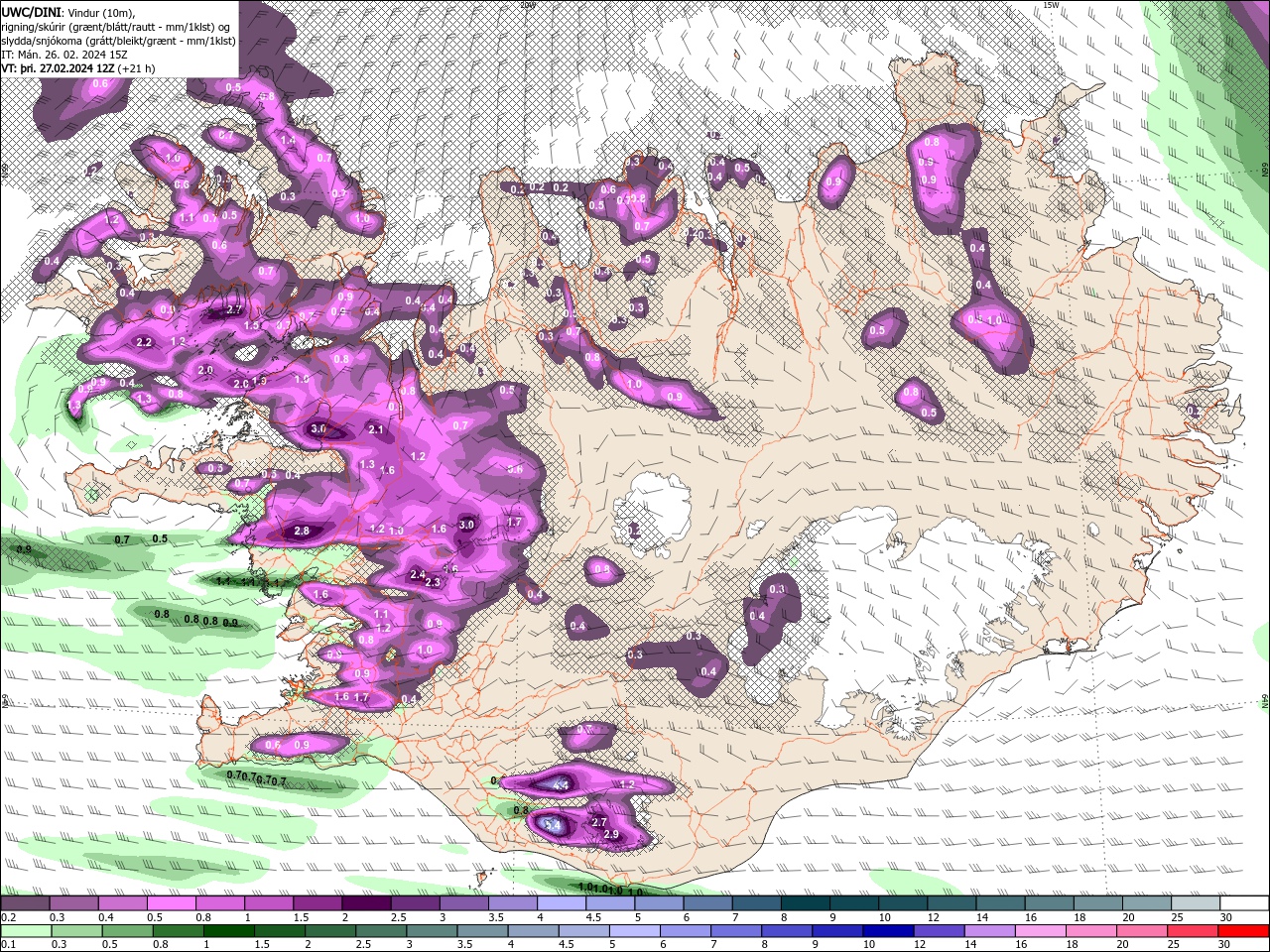Click the darkest purple 2–2.5 snow legend swatch
The height and width of the screenshot is (952, 1270).
coord(365,902)
